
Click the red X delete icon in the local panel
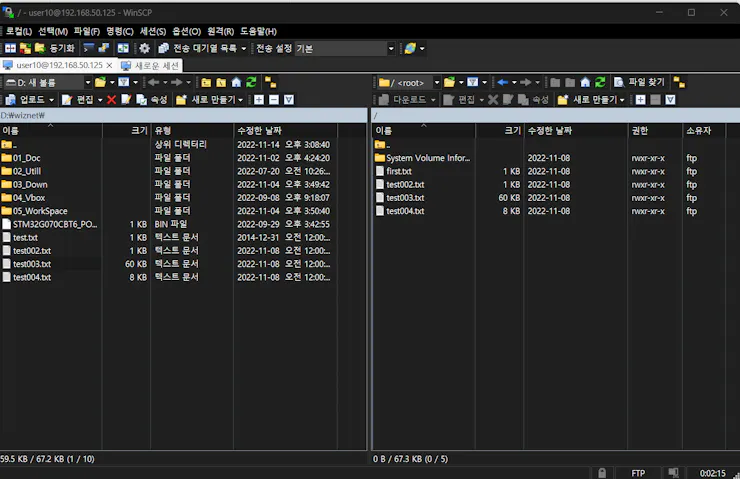click(111, 100)
